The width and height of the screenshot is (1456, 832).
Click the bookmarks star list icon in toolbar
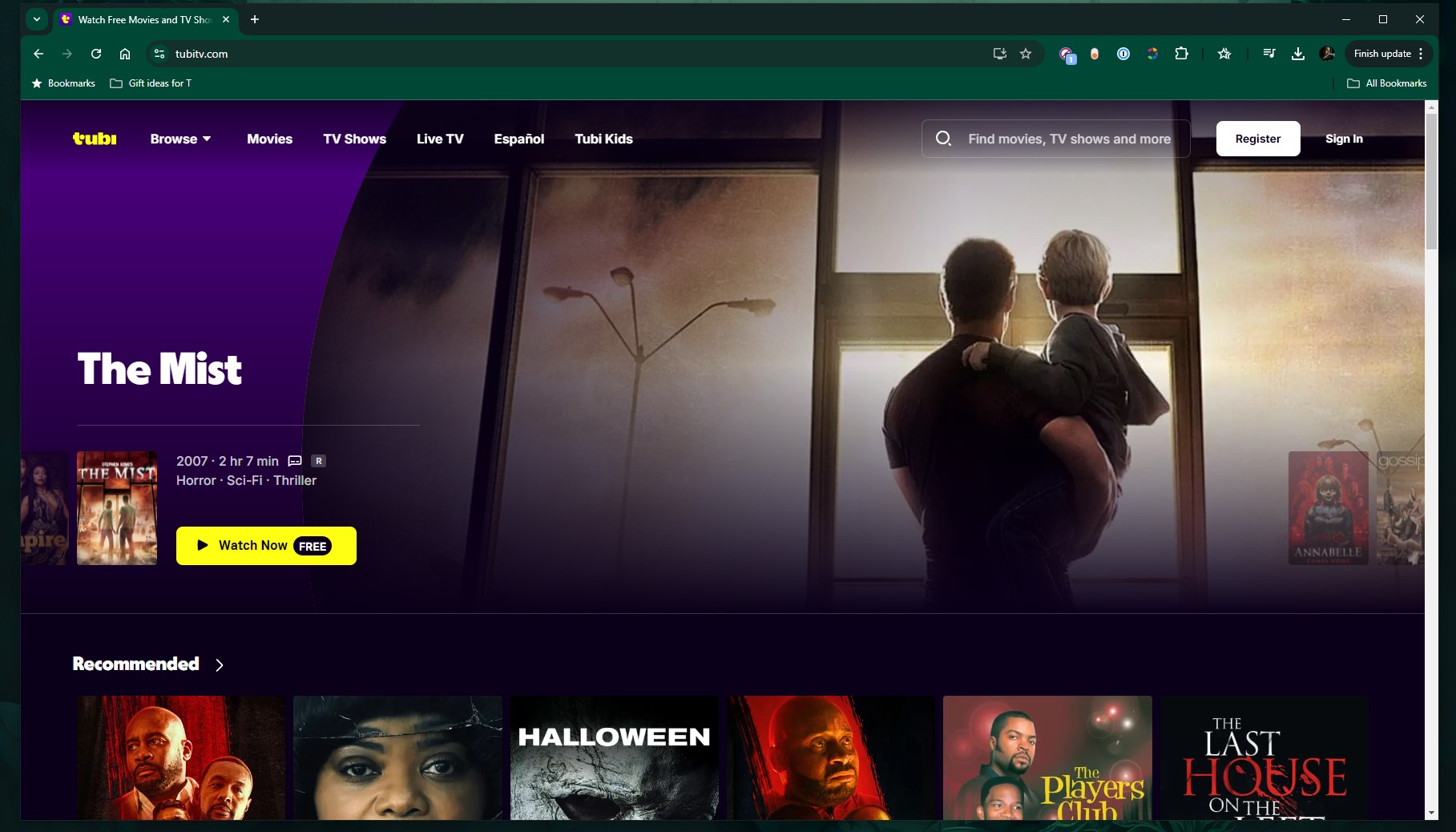1224,54
